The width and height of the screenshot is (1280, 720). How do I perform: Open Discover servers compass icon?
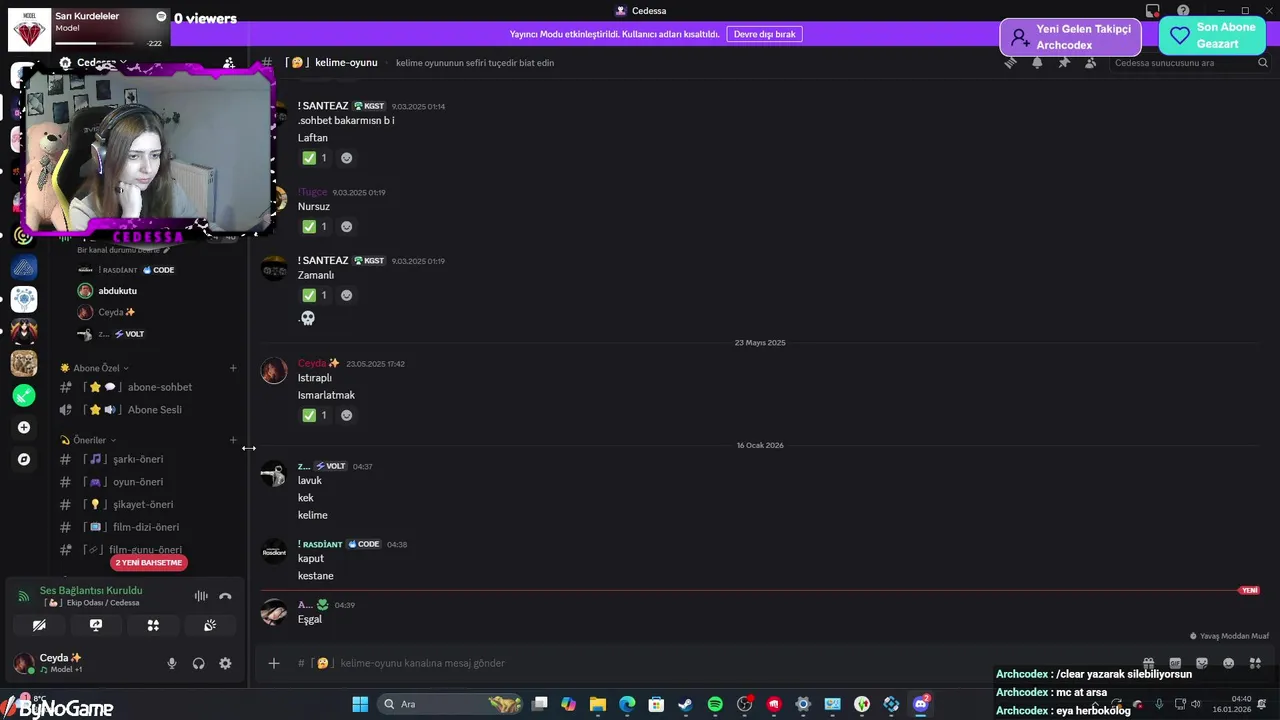click(24, 460)
